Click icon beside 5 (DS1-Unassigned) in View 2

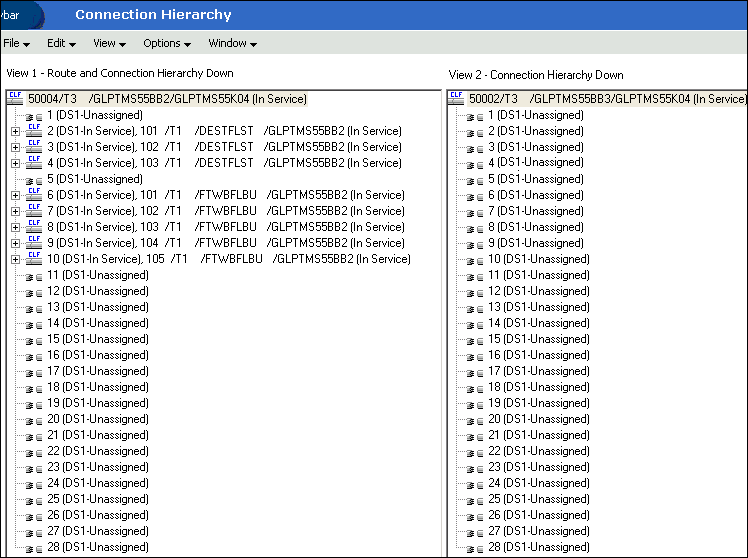coord(475,180)
